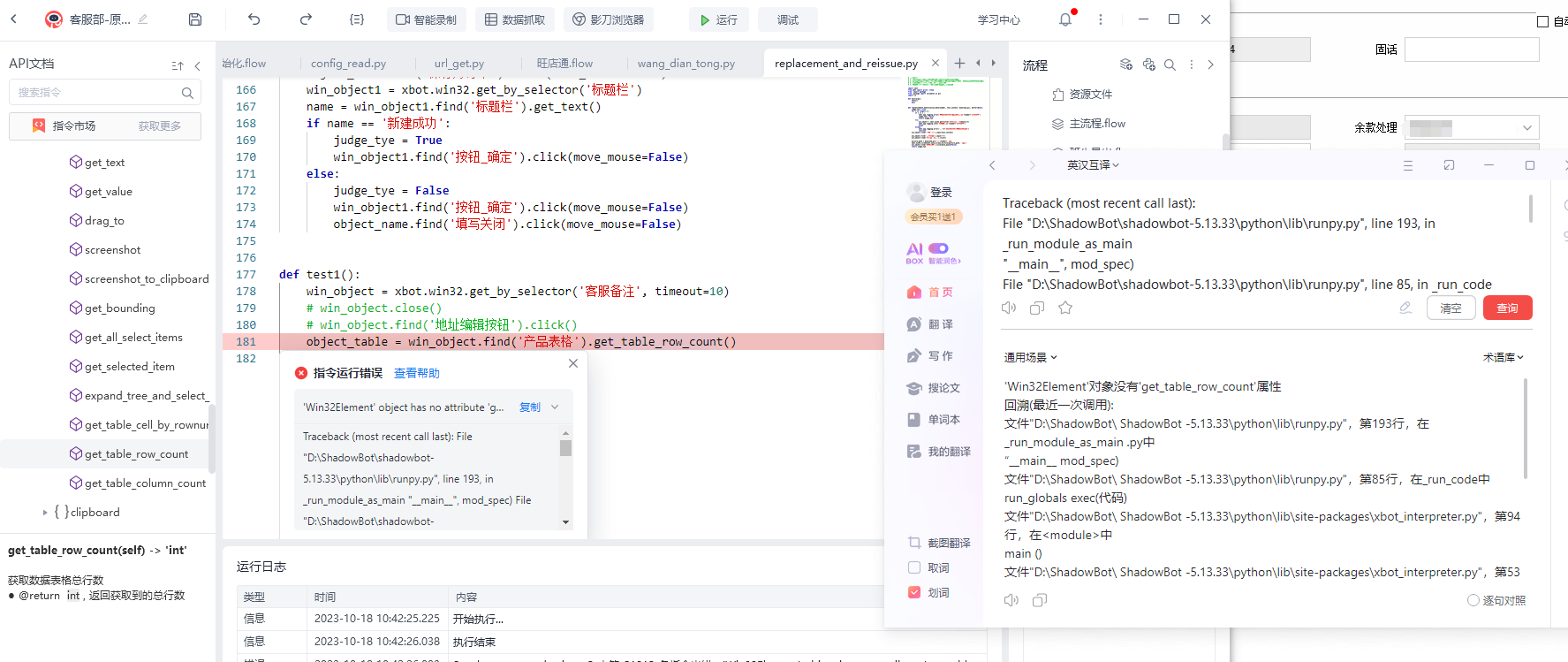Image resolution: width=1568 pixels, height=662 pixels.
Task: Open the notification bell
Action: coord(1065,19)
